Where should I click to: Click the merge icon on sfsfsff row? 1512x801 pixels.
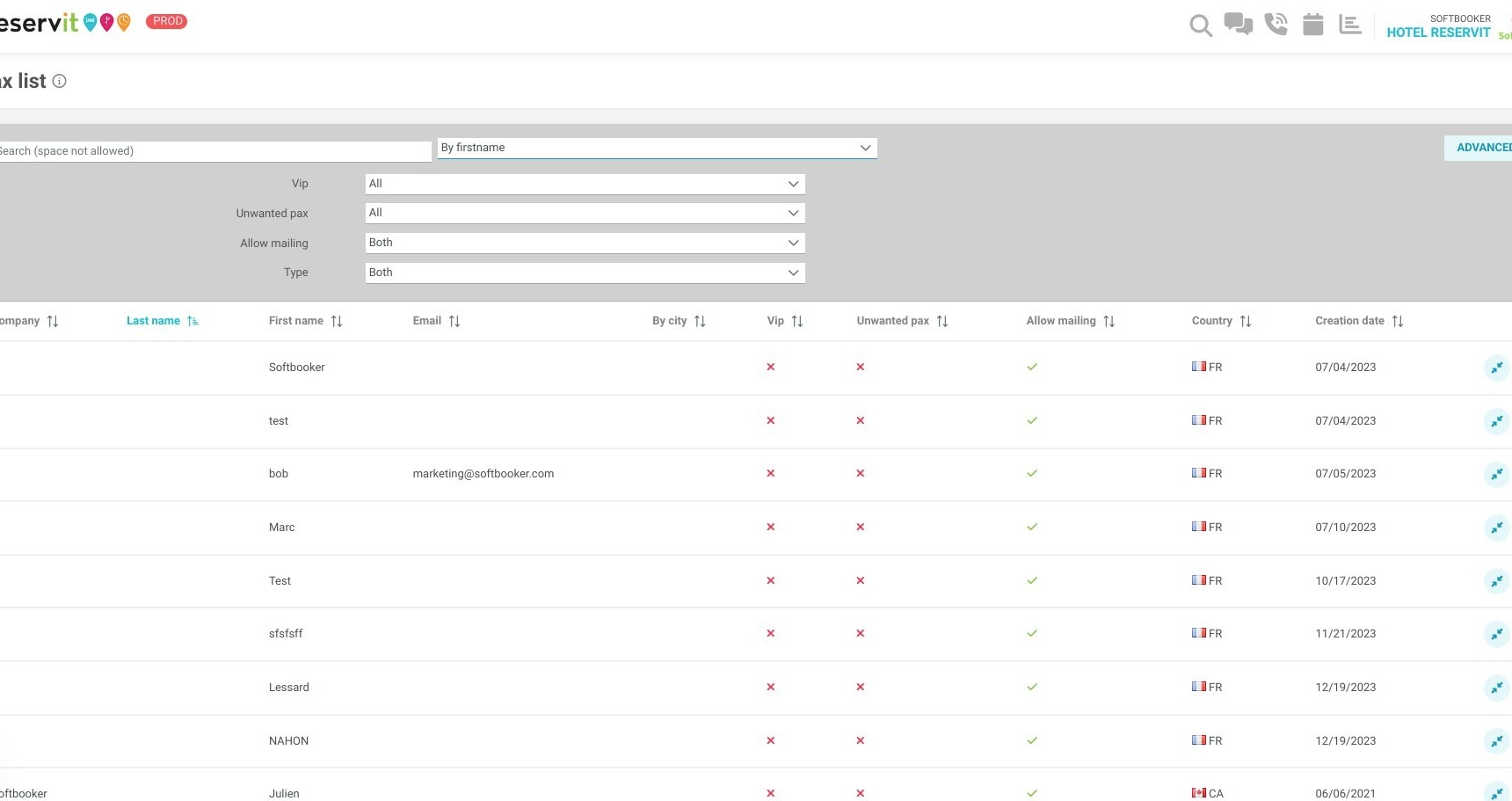click(1497, 634)
